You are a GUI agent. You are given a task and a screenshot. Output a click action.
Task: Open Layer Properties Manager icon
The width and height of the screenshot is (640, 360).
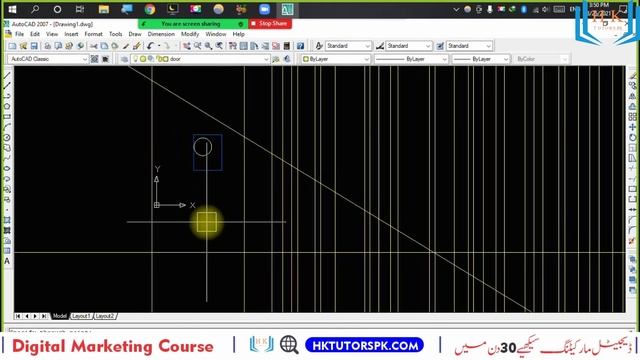point(124,59)
